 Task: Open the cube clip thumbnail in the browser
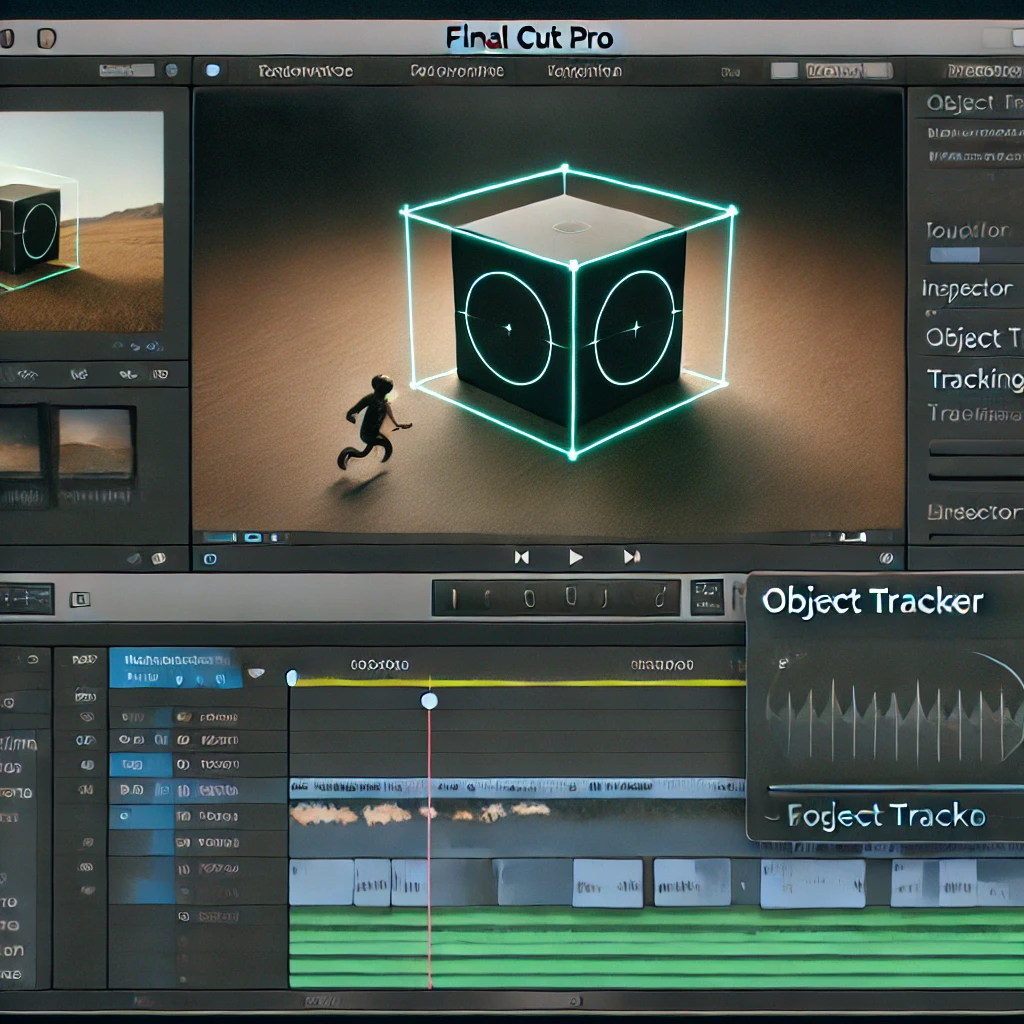(81, 221)
